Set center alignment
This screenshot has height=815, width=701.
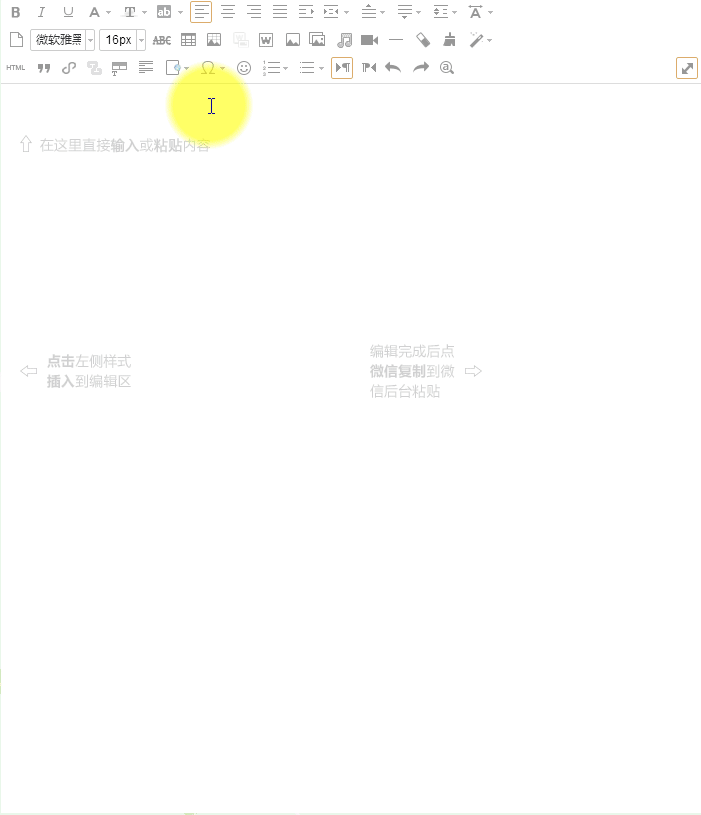click(228, 12)
